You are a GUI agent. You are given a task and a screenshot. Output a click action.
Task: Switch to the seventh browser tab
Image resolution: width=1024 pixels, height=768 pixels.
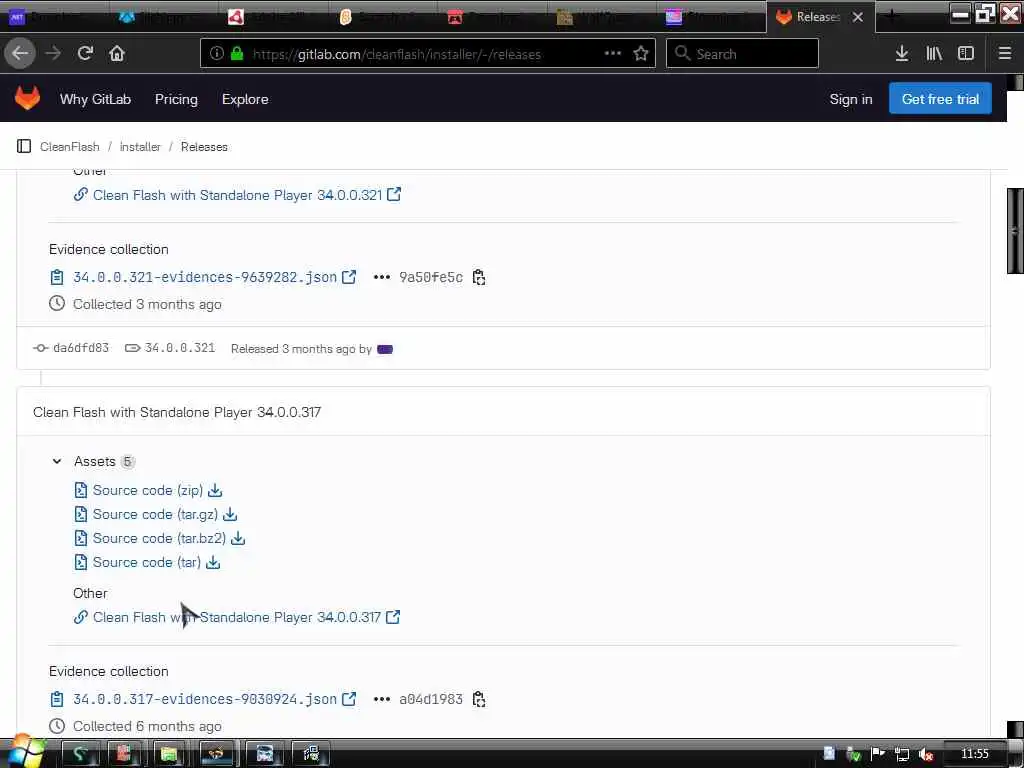click(711, 17)
